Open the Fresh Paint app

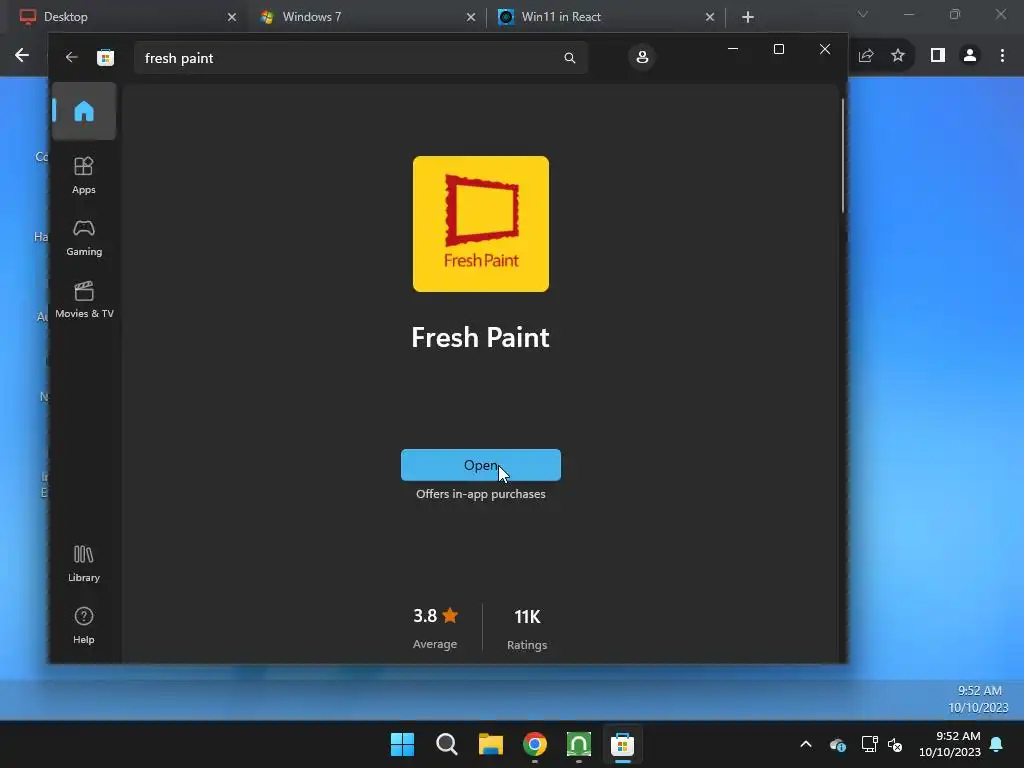click(x=481, y=465)
